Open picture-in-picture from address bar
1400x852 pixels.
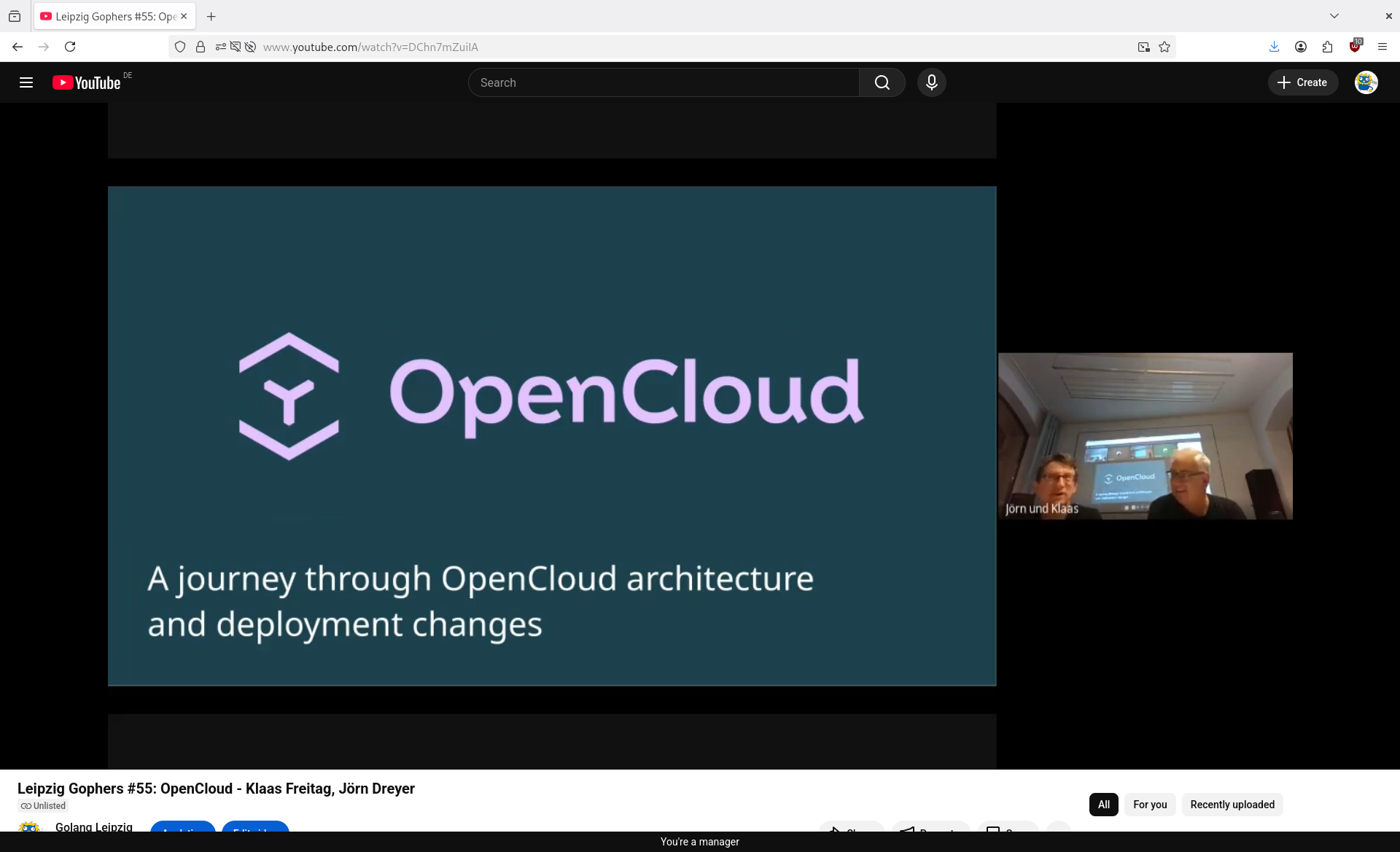[x=1143, y=47]
